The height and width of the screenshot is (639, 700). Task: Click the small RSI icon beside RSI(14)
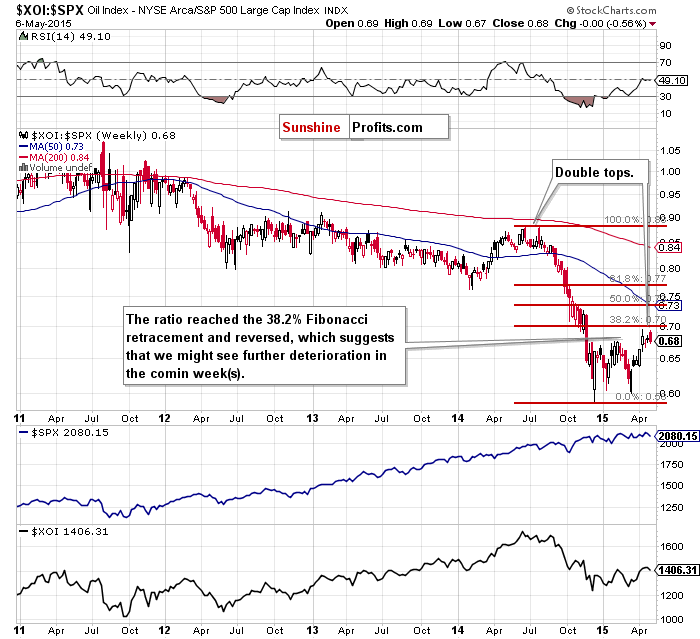coord(23,37)
